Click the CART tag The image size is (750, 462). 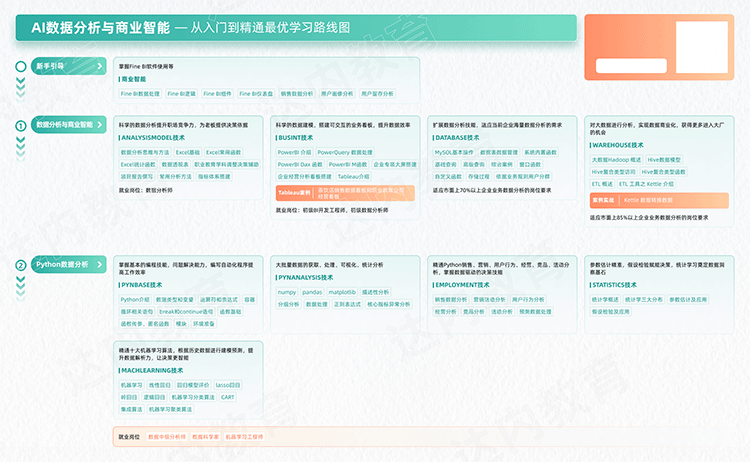pos(228,397)
